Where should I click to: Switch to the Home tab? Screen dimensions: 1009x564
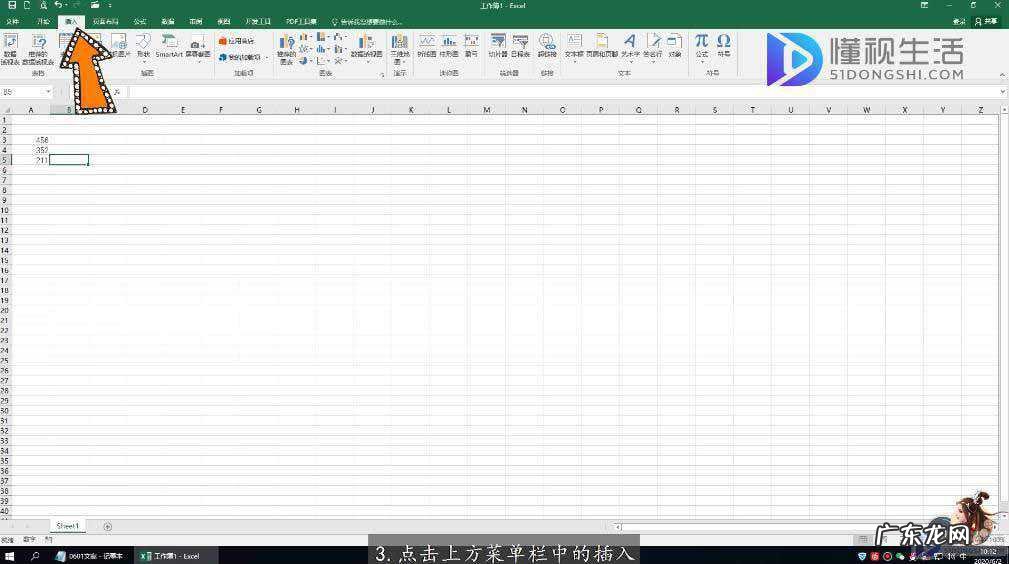point(43,22)
